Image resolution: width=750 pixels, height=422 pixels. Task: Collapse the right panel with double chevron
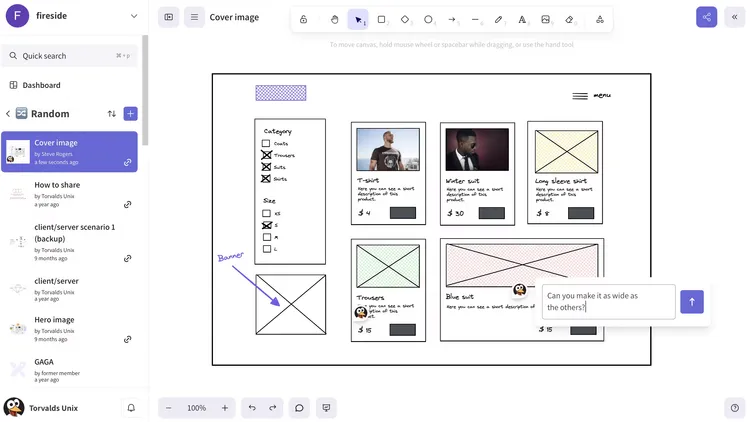734,17
